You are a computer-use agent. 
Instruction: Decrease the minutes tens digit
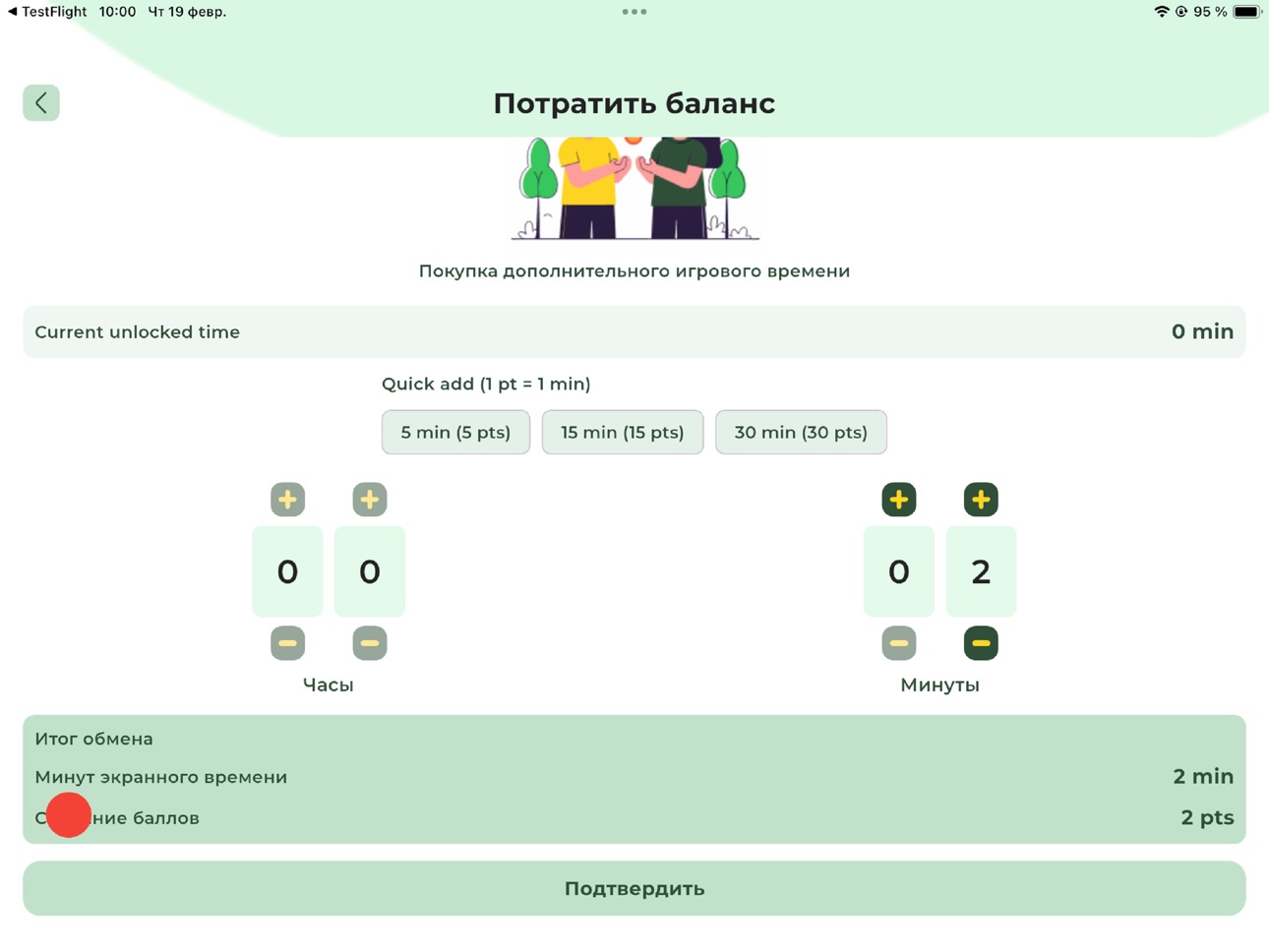tap(899, 643)
